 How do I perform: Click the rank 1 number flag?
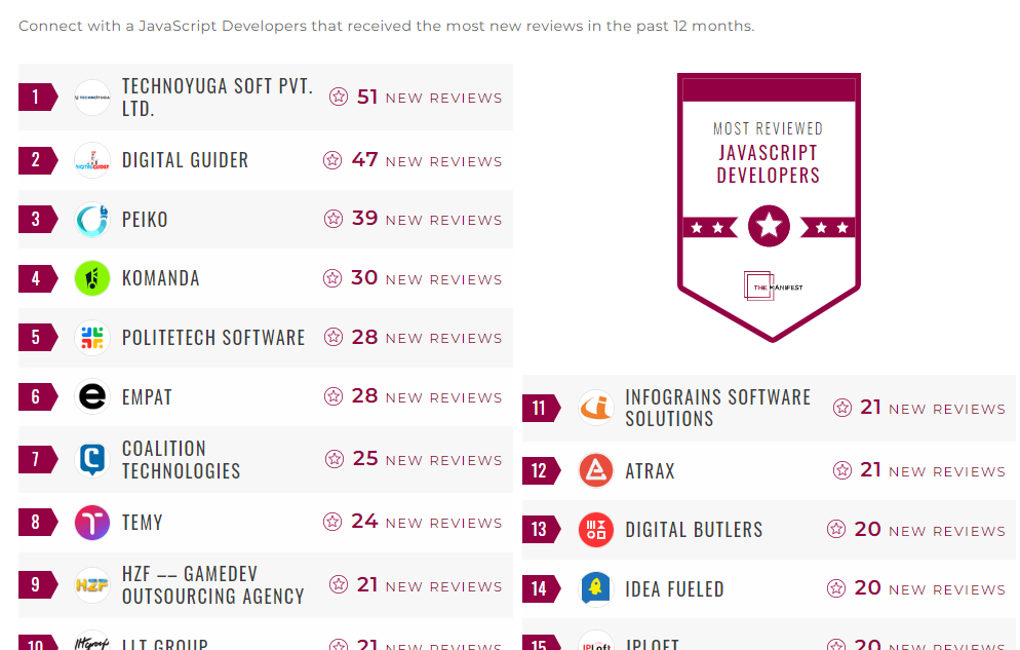click(x=37, y=97)
